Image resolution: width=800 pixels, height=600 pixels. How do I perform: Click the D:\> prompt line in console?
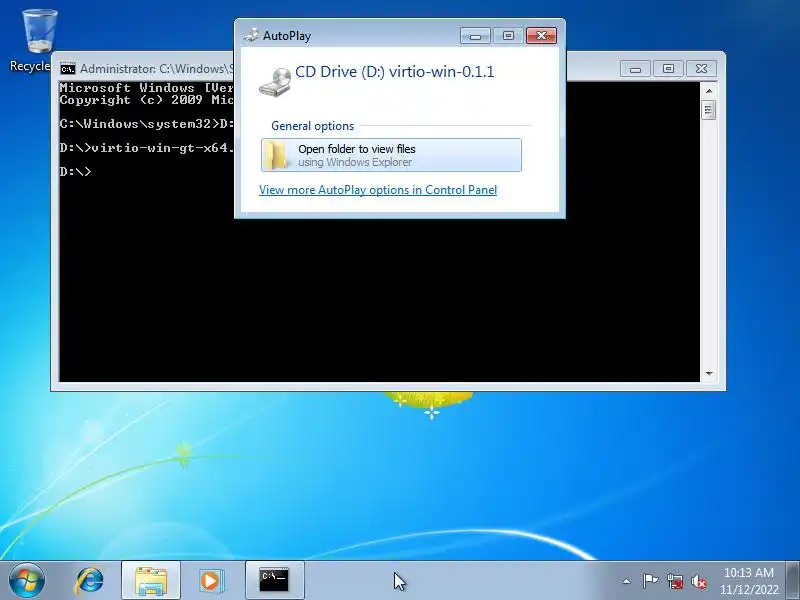(76, 171)
